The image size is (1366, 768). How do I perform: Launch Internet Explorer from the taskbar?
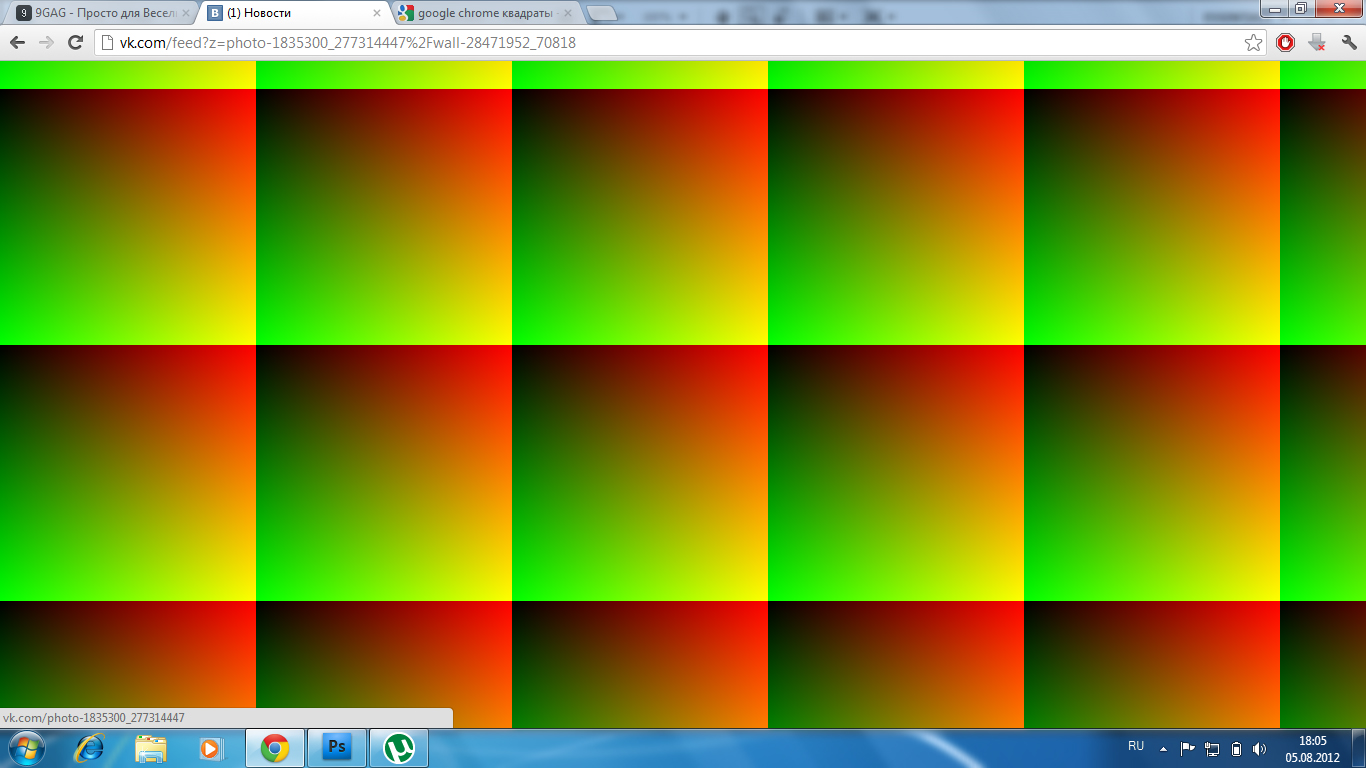90,748
